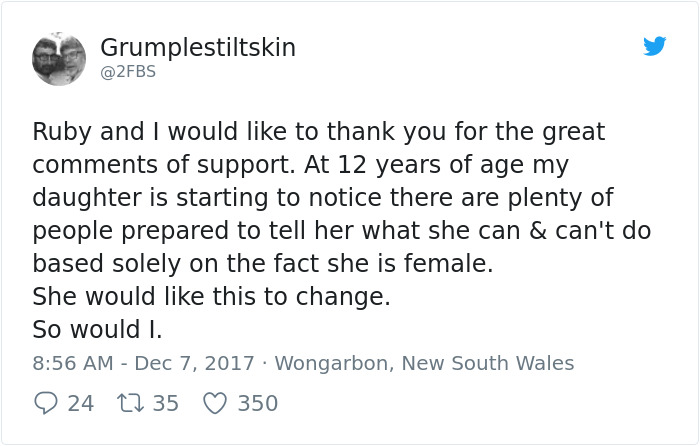This screenshot has width=700, height=446.
Task: Click the @2FBS handle
Action: coord(128,72)
